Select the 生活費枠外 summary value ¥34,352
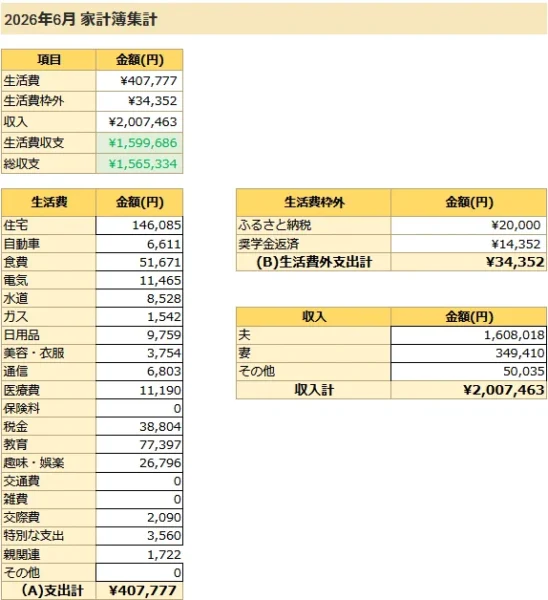The height and width of the screenshot is (600, 548). pos(139,101)
